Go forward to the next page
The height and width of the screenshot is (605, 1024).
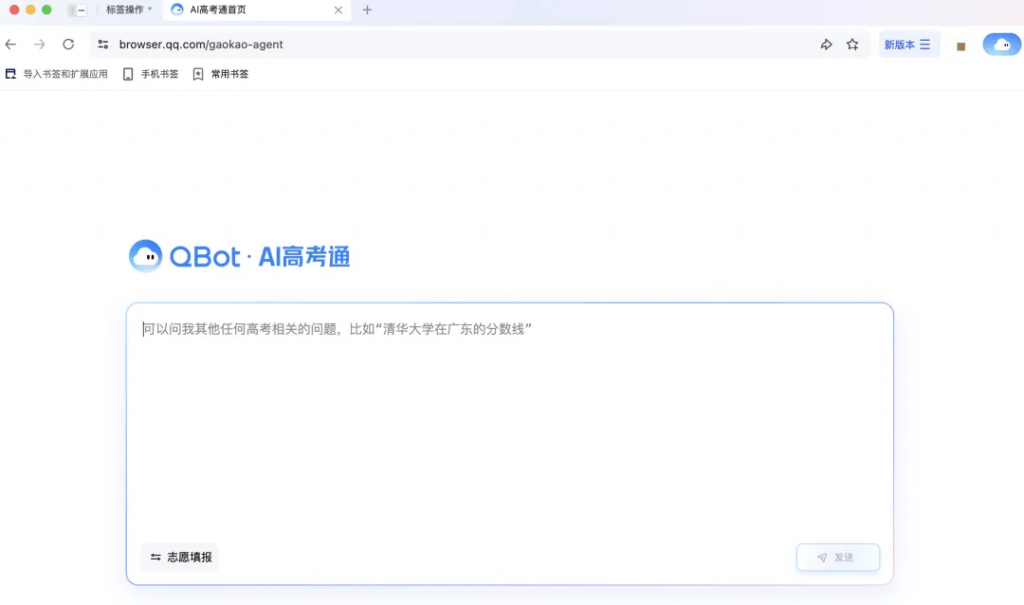coord(39,44)
